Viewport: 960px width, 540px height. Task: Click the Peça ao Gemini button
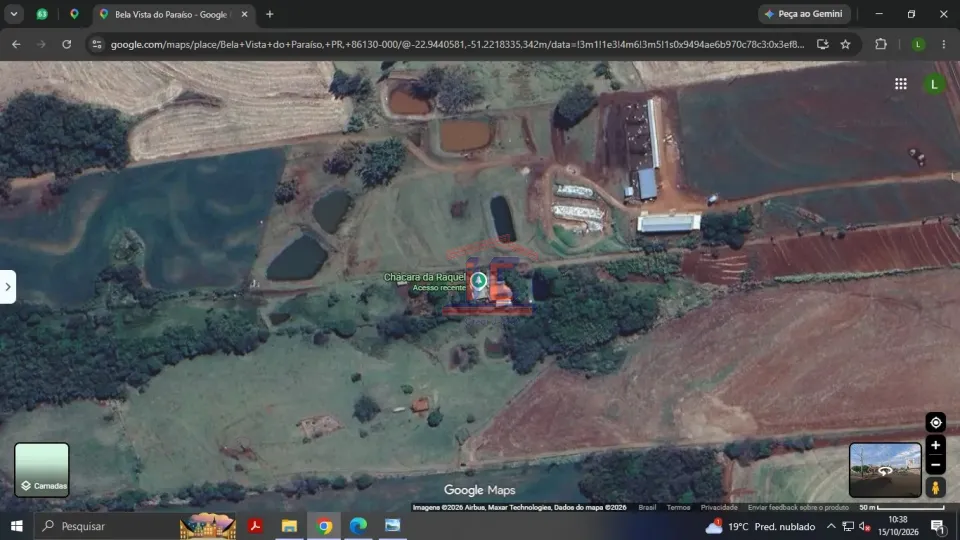[804, 14]
